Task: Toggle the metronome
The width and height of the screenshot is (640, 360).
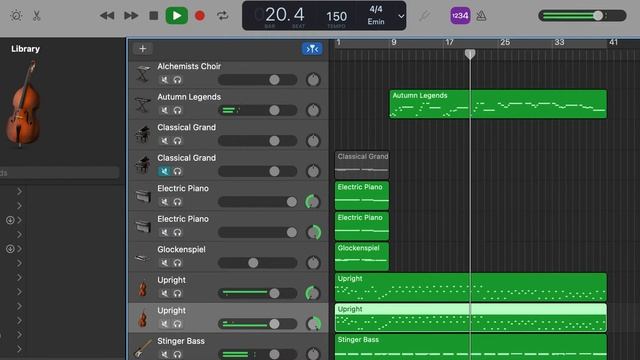Action: (482, 16)
